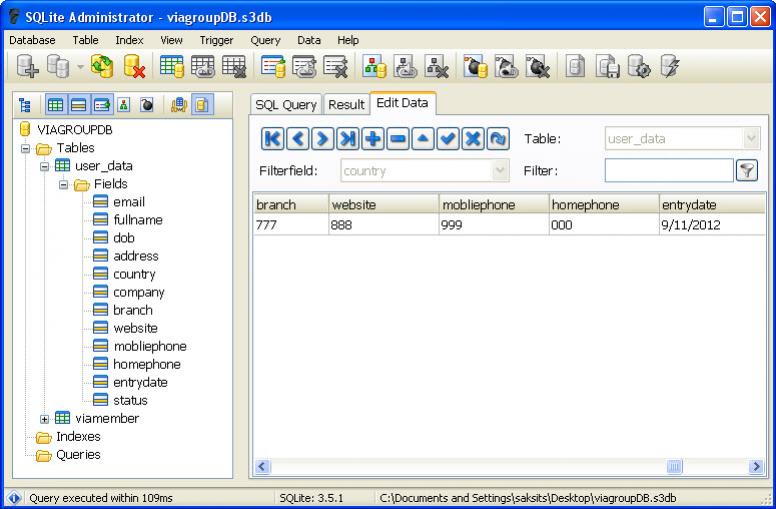Insert a new record with plus button
Viewport: 776px width, 509px height.
point(372,139)
